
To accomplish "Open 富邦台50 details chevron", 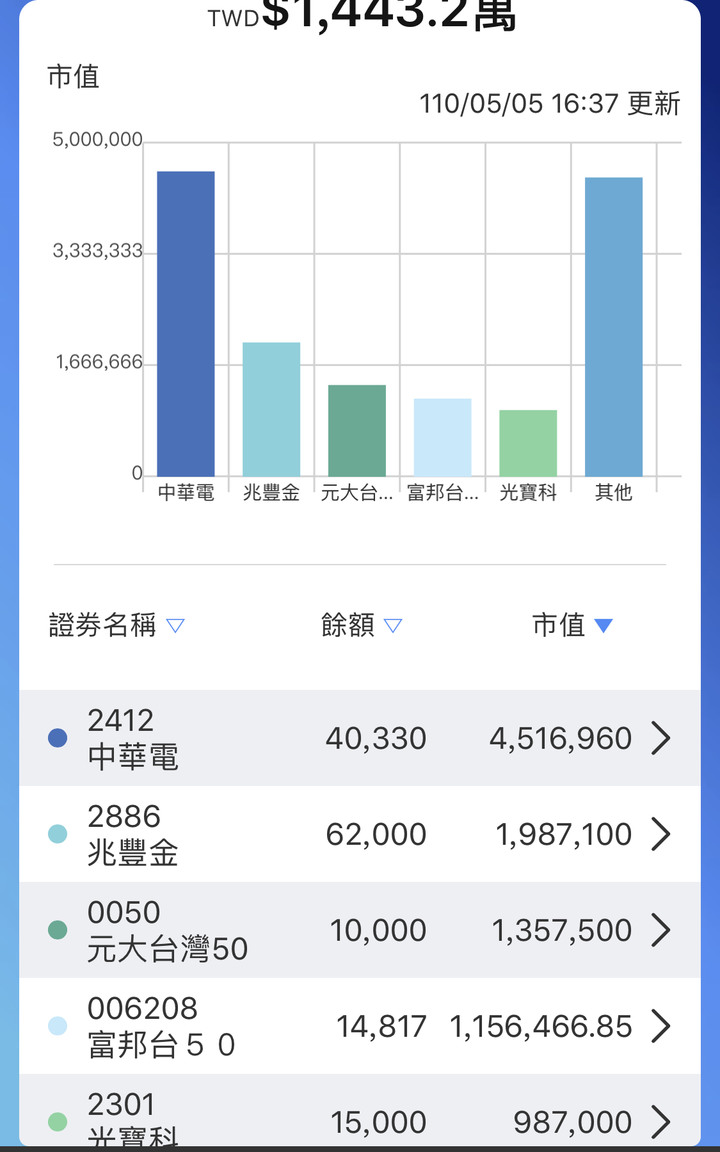I will [x=661, y=1026].
